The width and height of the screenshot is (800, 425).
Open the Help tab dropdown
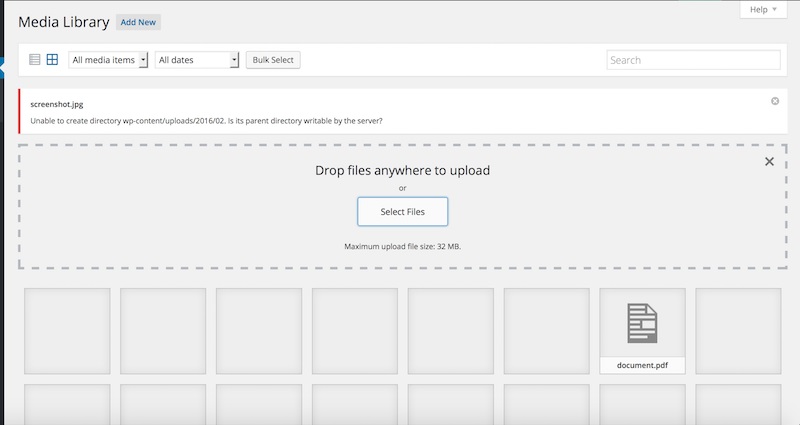[x=765, y=10]
